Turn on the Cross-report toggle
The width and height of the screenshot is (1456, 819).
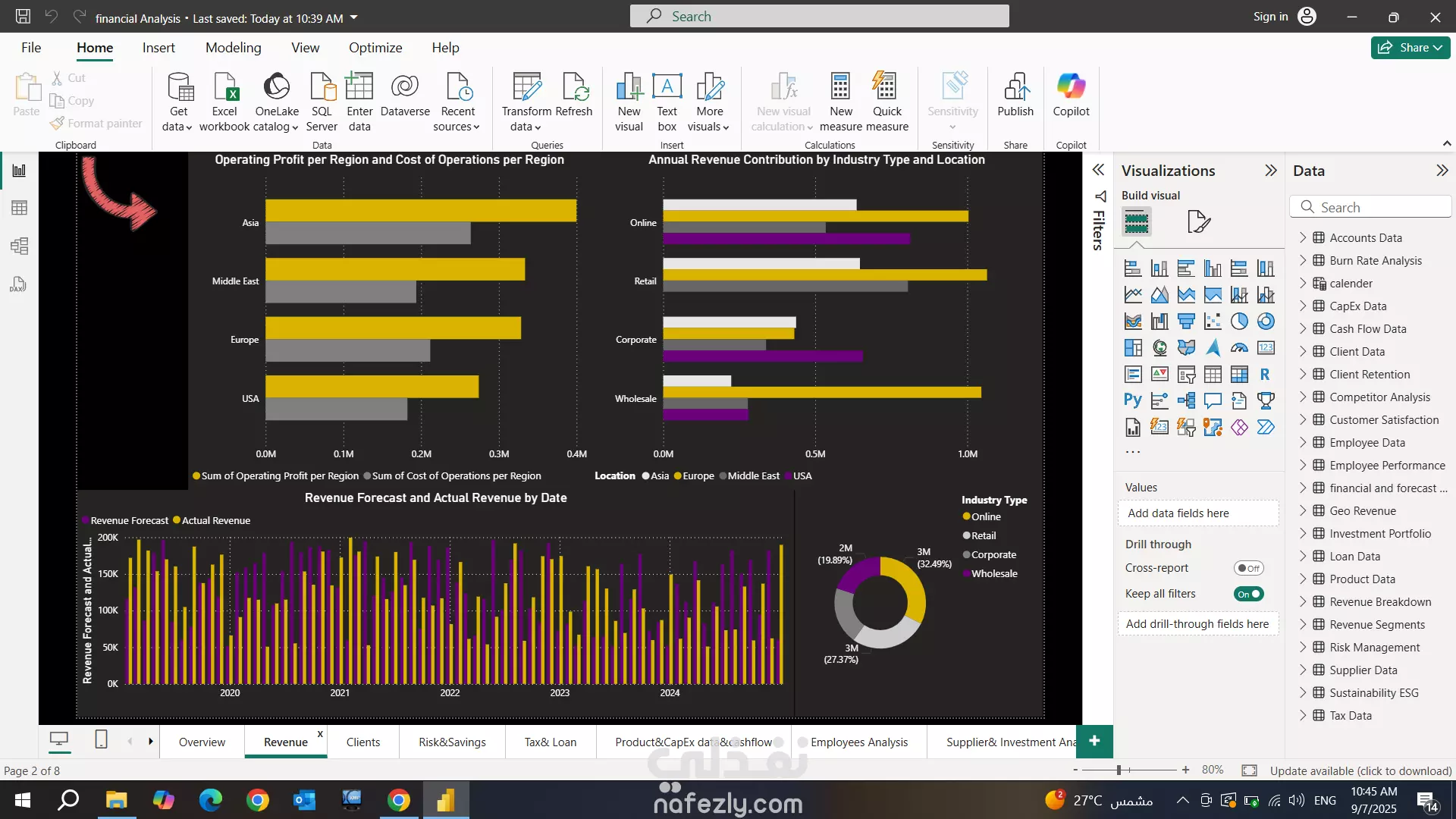click(x=1248, y=568)
